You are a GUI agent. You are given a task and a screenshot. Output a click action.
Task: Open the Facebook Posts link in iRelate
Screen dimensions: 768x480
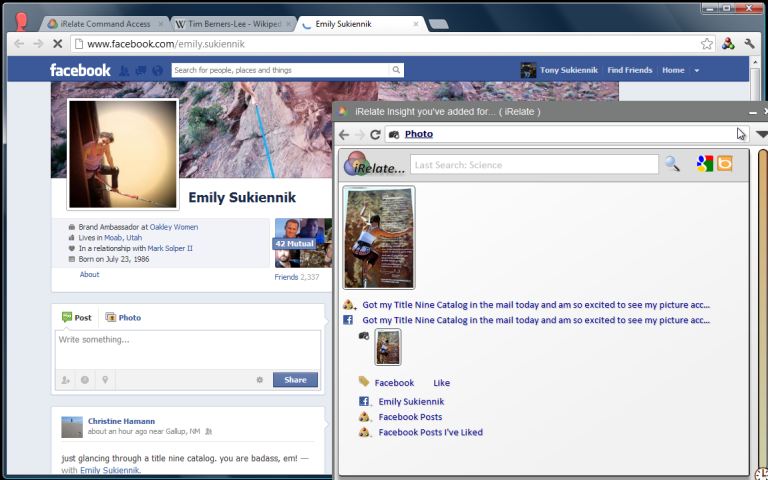coord(410,417)
